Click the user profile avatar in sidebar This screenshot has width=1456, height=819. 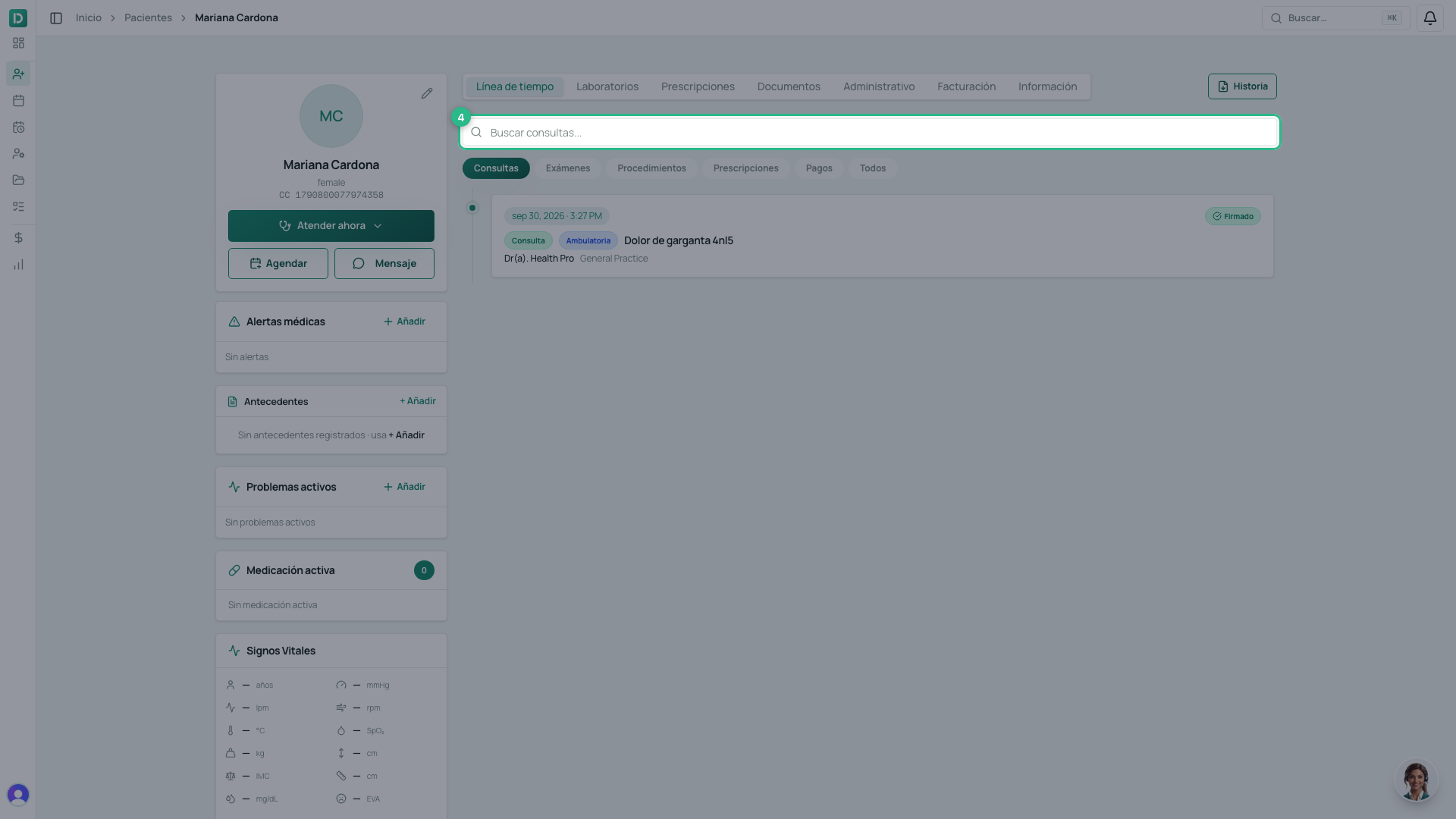[18, 794]
